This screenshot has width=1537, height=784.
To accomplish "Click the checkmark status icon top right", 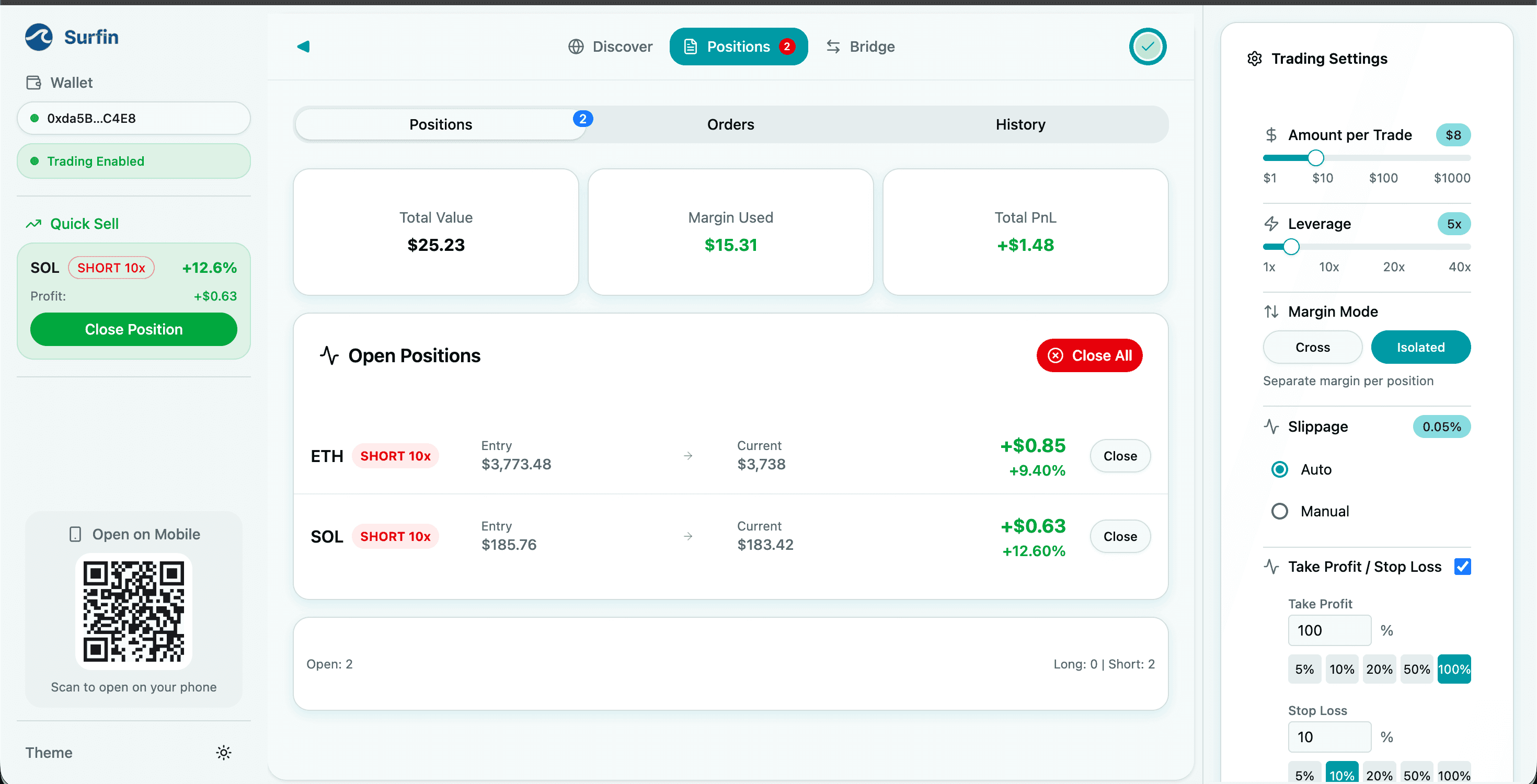I will (x=1147, y=46).
